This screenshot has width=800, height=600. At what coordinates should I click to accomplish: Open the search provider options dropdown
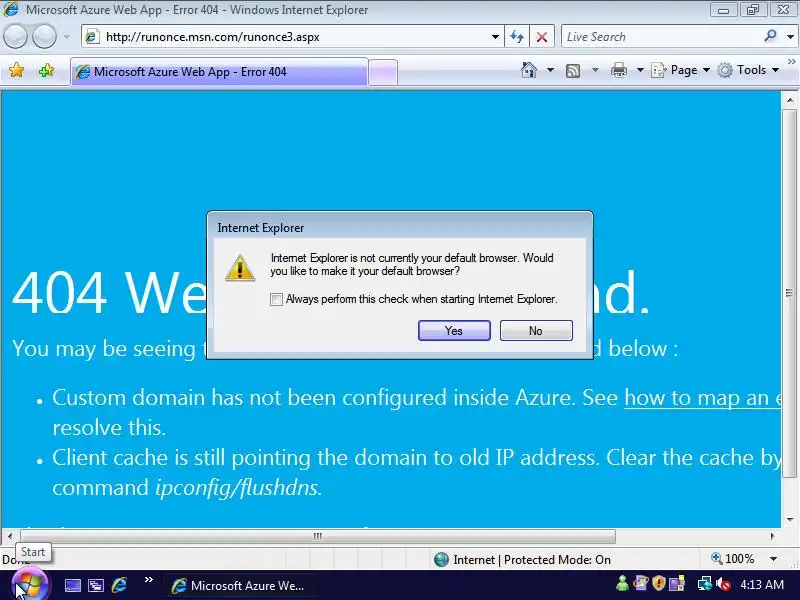[x=790, y=37]
